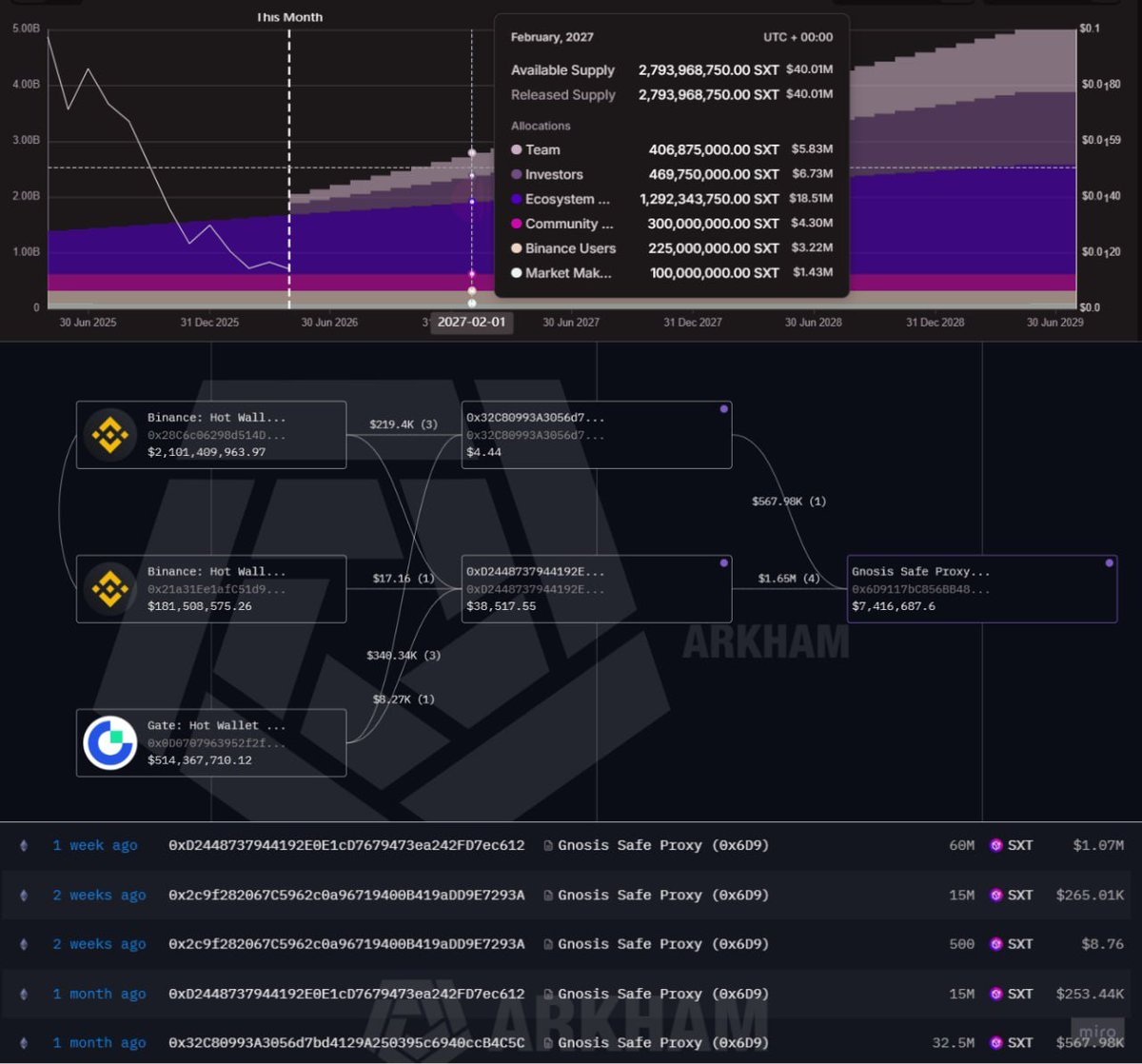Click contract icon beside Gnosis Safe Proxy, 60M row

click(x=548, y=845)
